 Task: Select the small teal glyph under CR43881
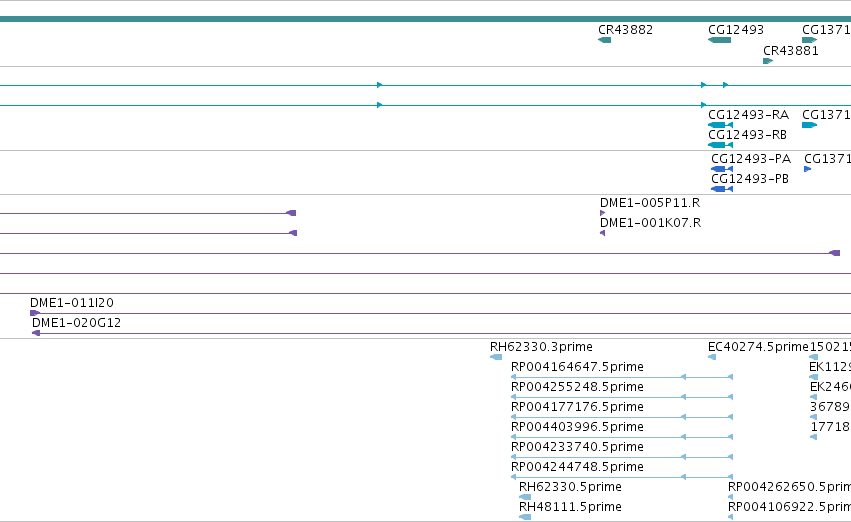[x=768, y=61]
